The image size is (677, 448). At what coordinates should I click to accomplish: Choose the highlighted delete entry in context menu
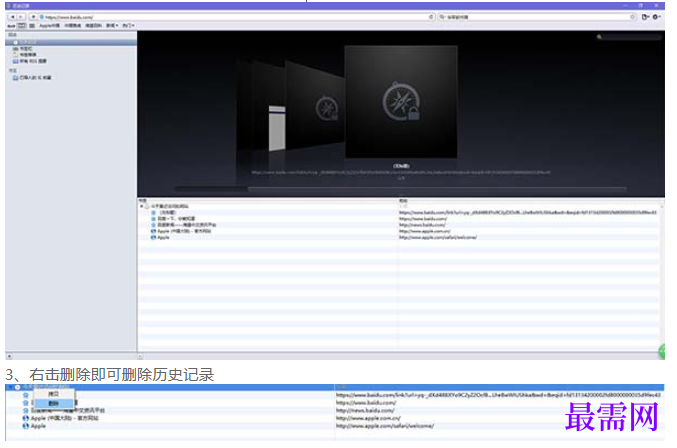point(54,403)
